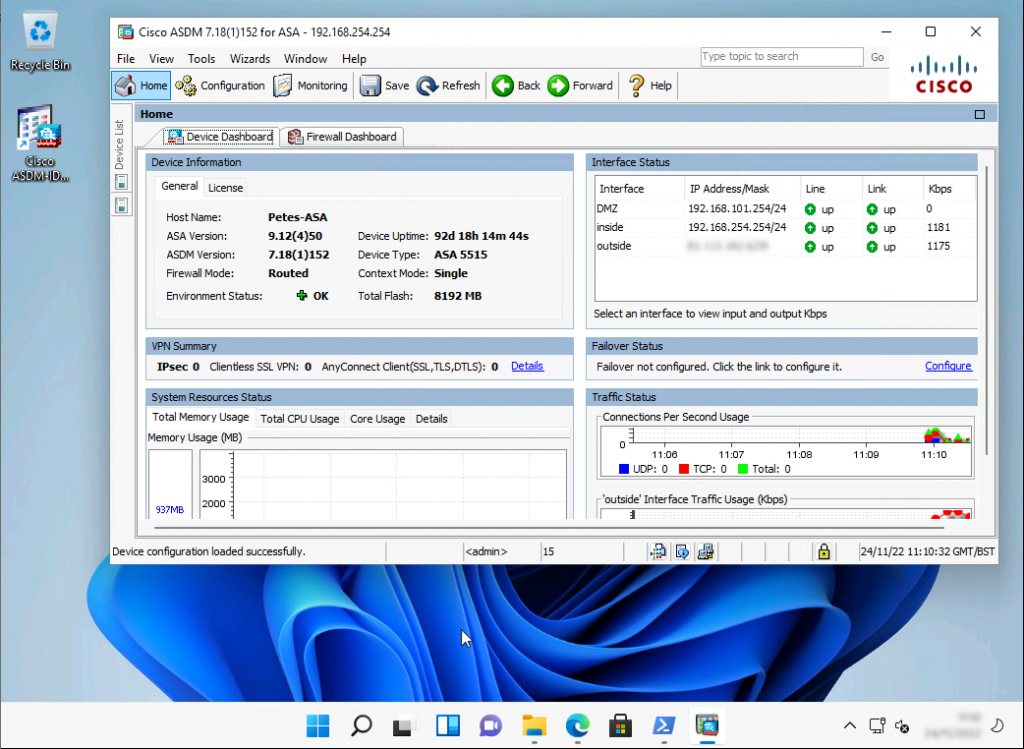Switch to the License tab
Viewport: 1024px width, 749px height.
coord(225,187)
